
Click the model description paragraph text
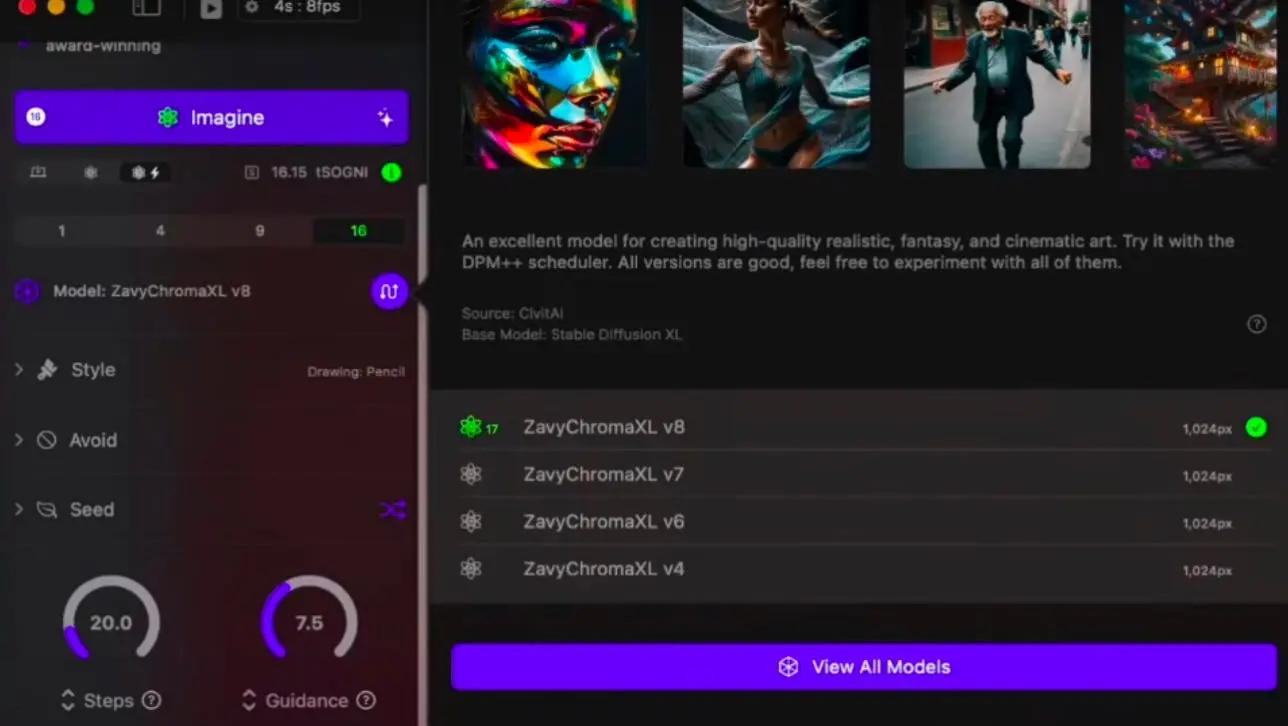point(848,252)
